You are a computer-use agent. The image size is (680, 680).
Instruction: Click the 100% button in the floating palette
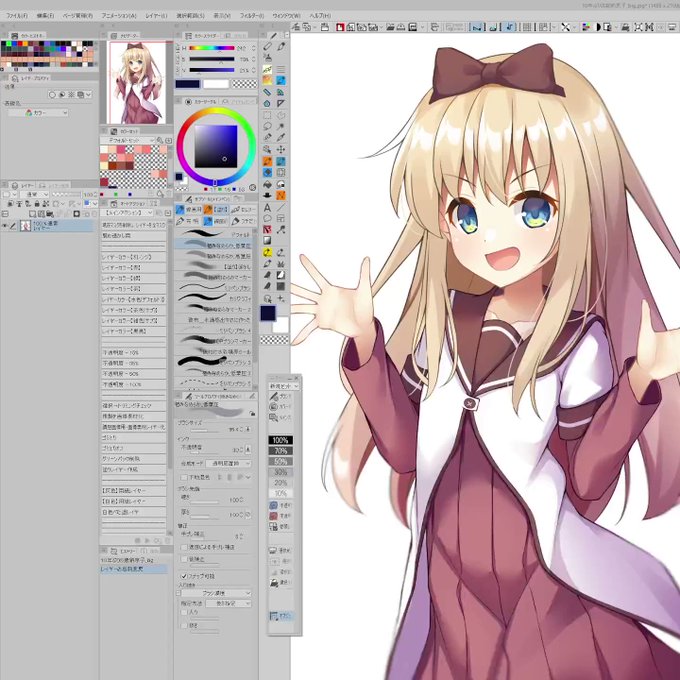[281, 440]
